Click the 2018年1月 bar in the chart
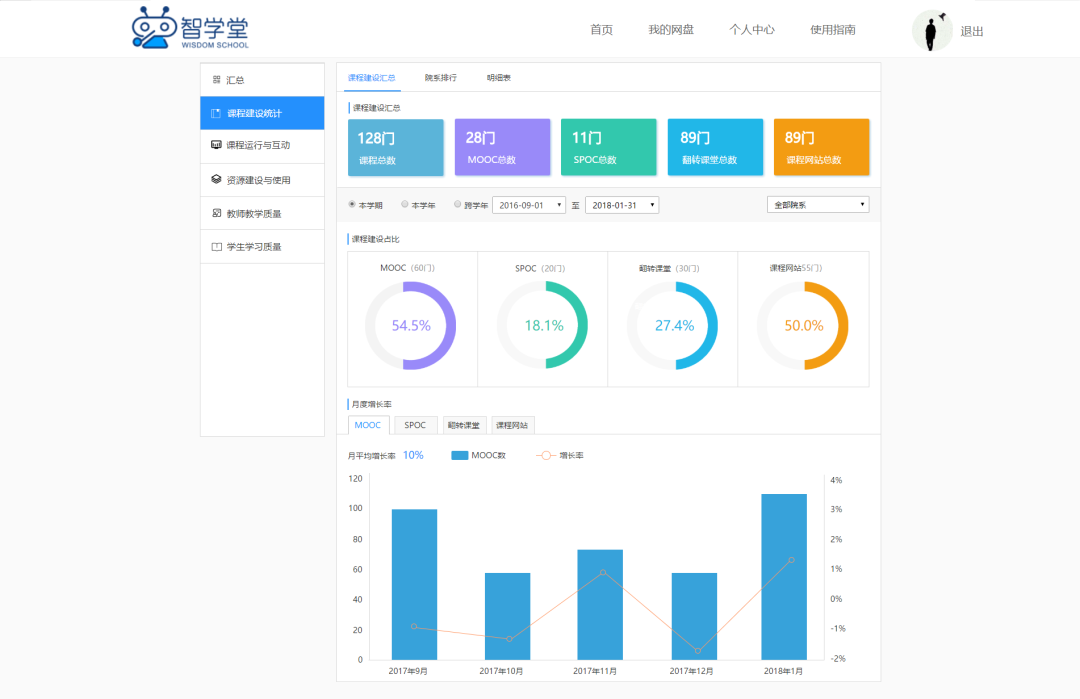The image size is (1080, 699). point(784,576)
